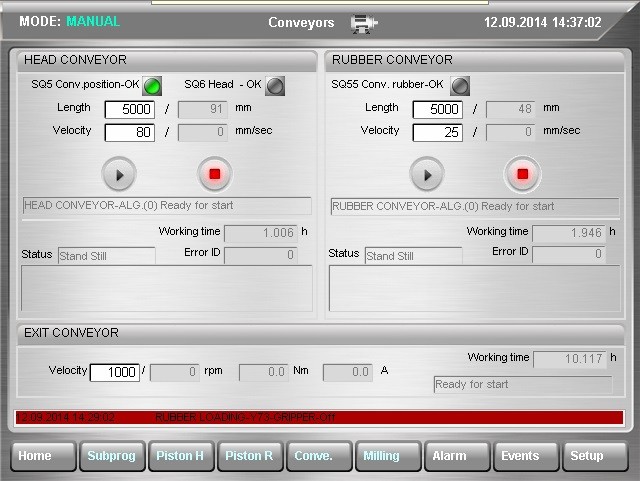Click HEAD CONVEYOR-ALG.(0) Ready for start message

(167, 206)
